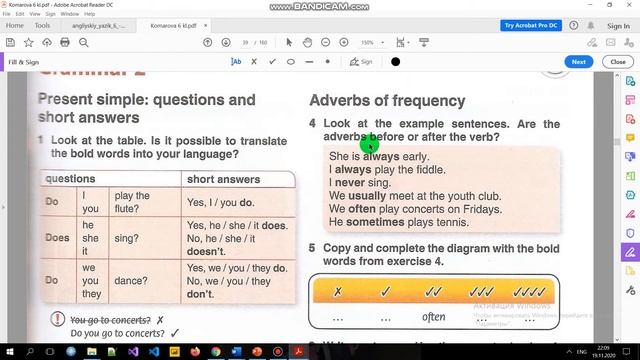Click Try Acrobat Pro DC button

pos(531,25)
